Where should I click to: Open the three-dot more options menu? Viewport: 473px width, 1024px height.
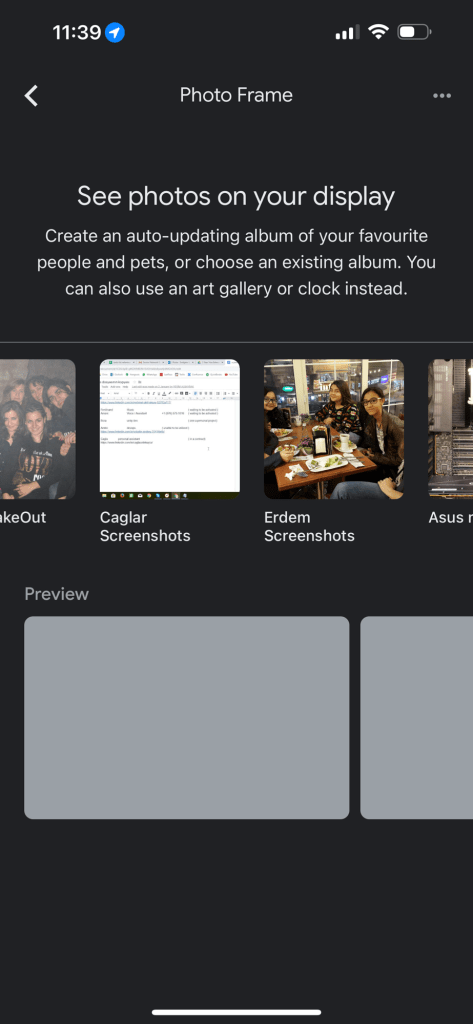pyautogui.click(x=442, y=96)
